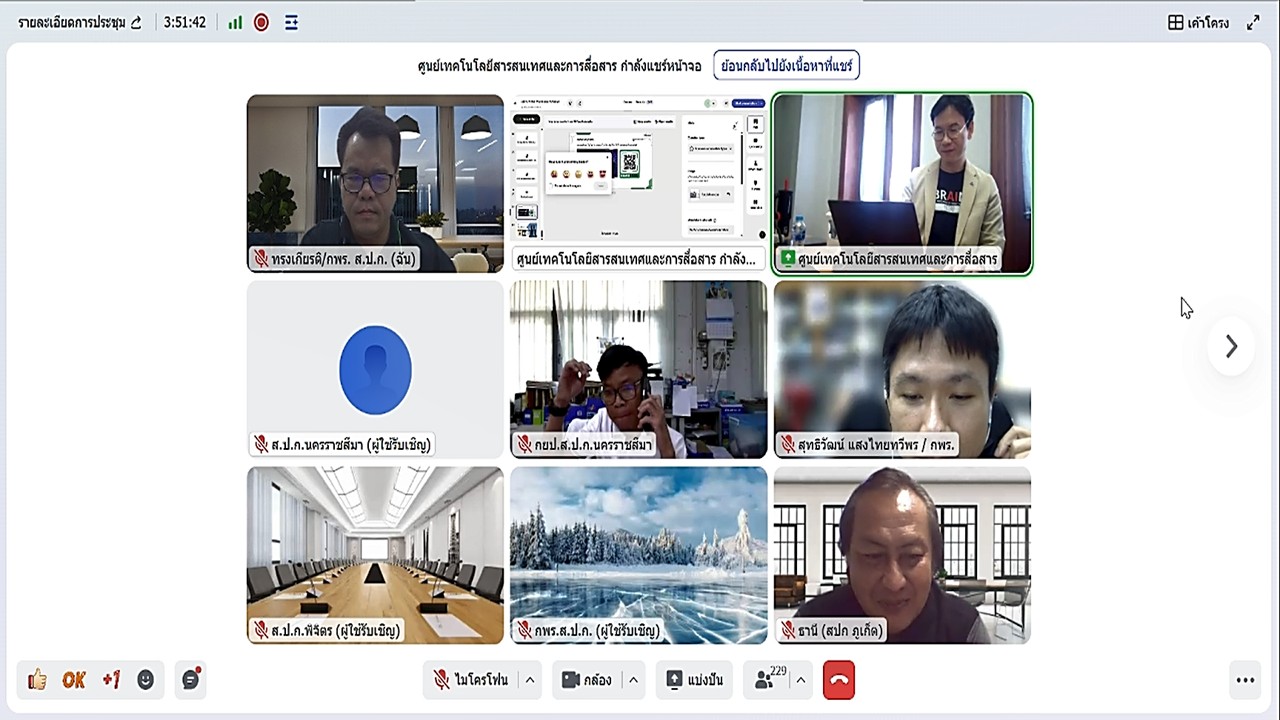Open audio settings via the mixer icon
Image resolution: width=1280 pixels, height=720 pixels.
coord(290,22)
